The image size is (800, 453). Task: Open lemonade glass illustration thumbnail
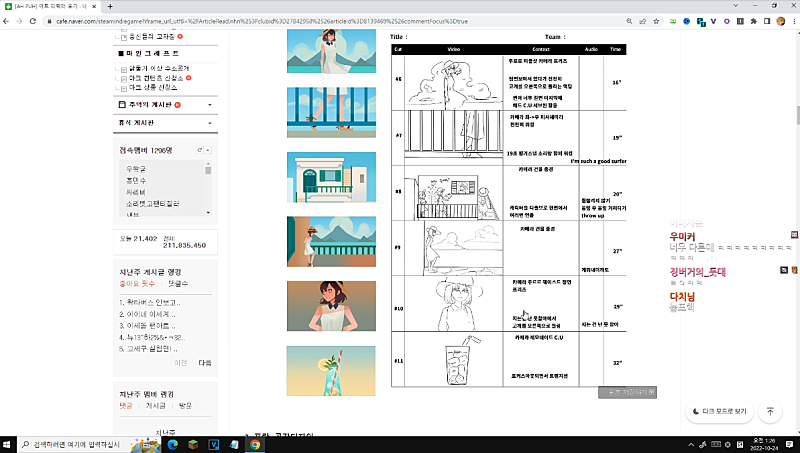pos(331,371)
